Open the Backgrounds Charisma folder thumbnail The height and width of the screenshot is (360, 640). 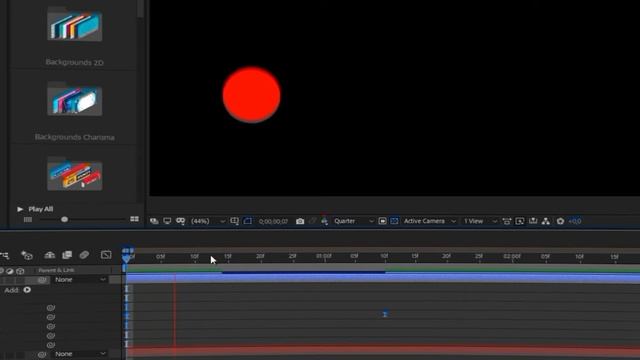[74, 100]
